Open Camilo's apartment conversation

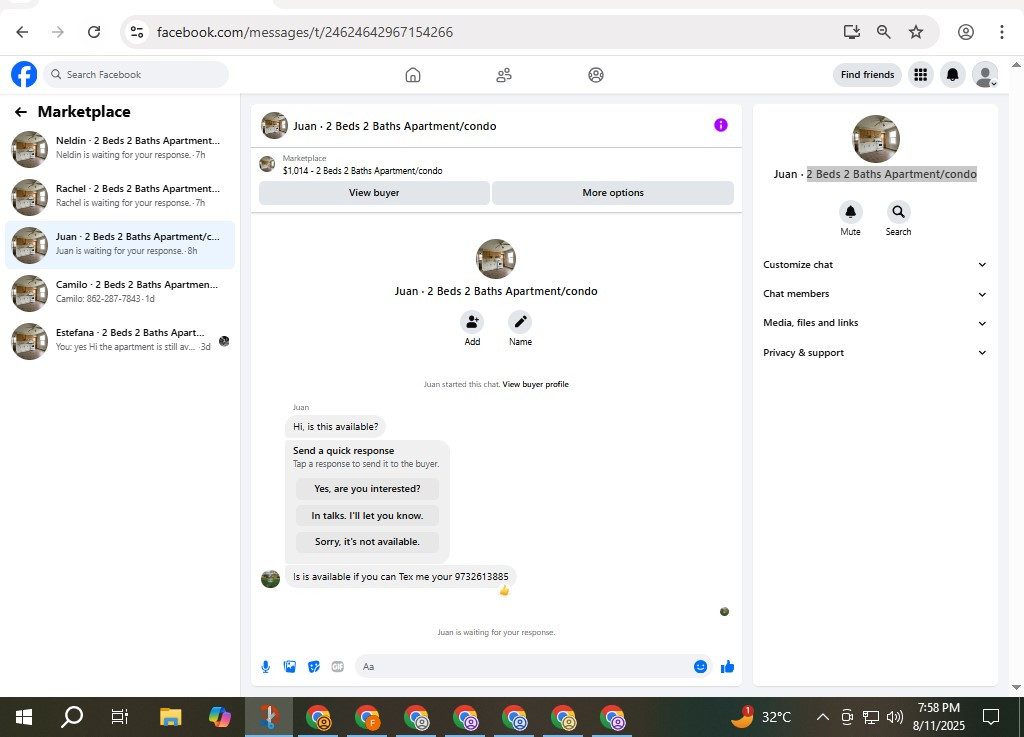(120, 292)
